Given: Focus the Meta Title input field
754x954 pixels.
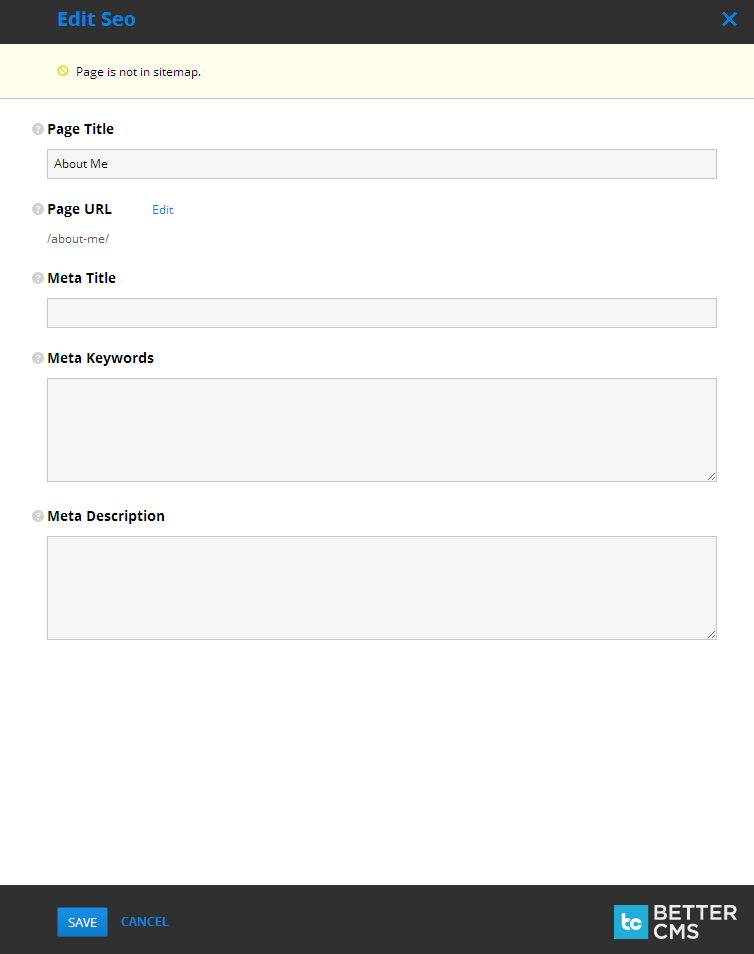Looking at the screenshot, I should point(381,313).
